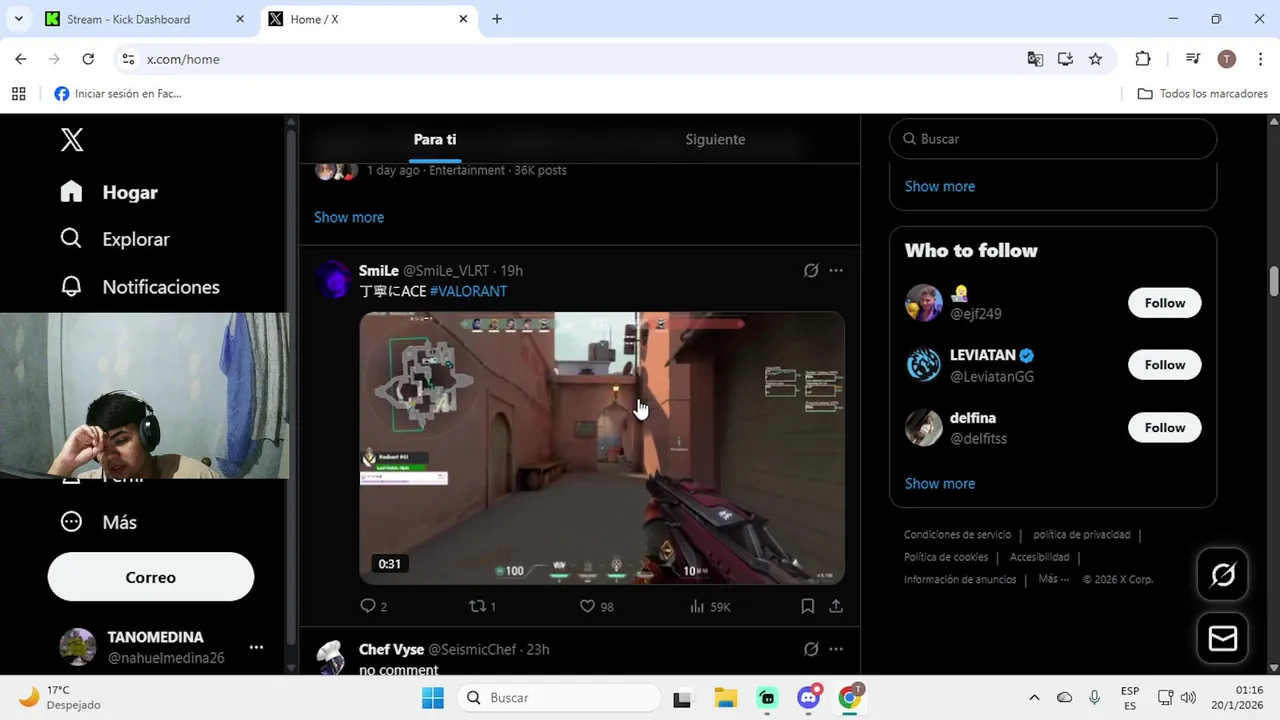The width and height of the screenshot is (1280, 720).
Task: Open File Explorer from the taskbar
Action: coord(725,698)
